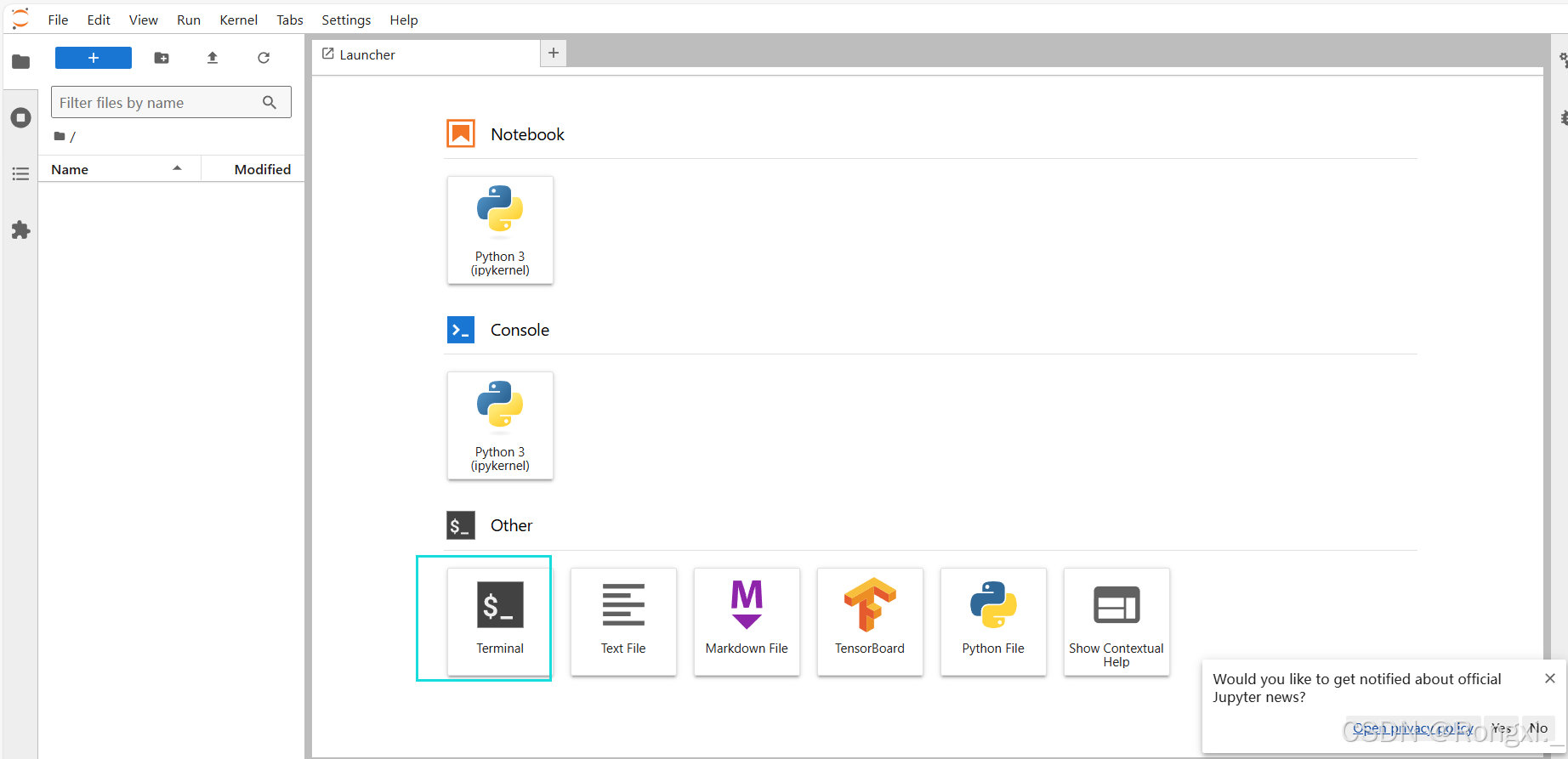Click the Upload Files icon
The image size is (1568, 759).
[x=213, y=58]
